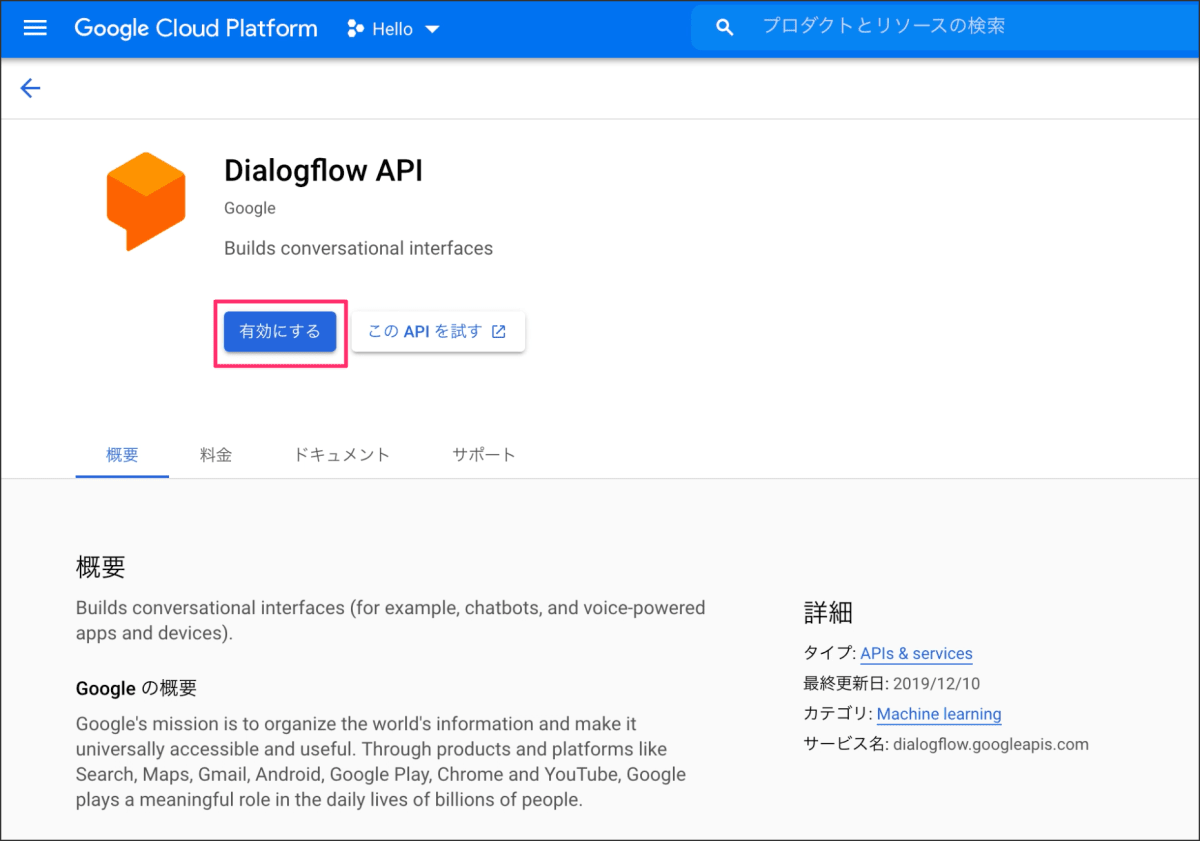The height and width of the screenshot is (841, 1200).
Task: Click the Google Cloud Platform title
Action: tap(196, 28)
